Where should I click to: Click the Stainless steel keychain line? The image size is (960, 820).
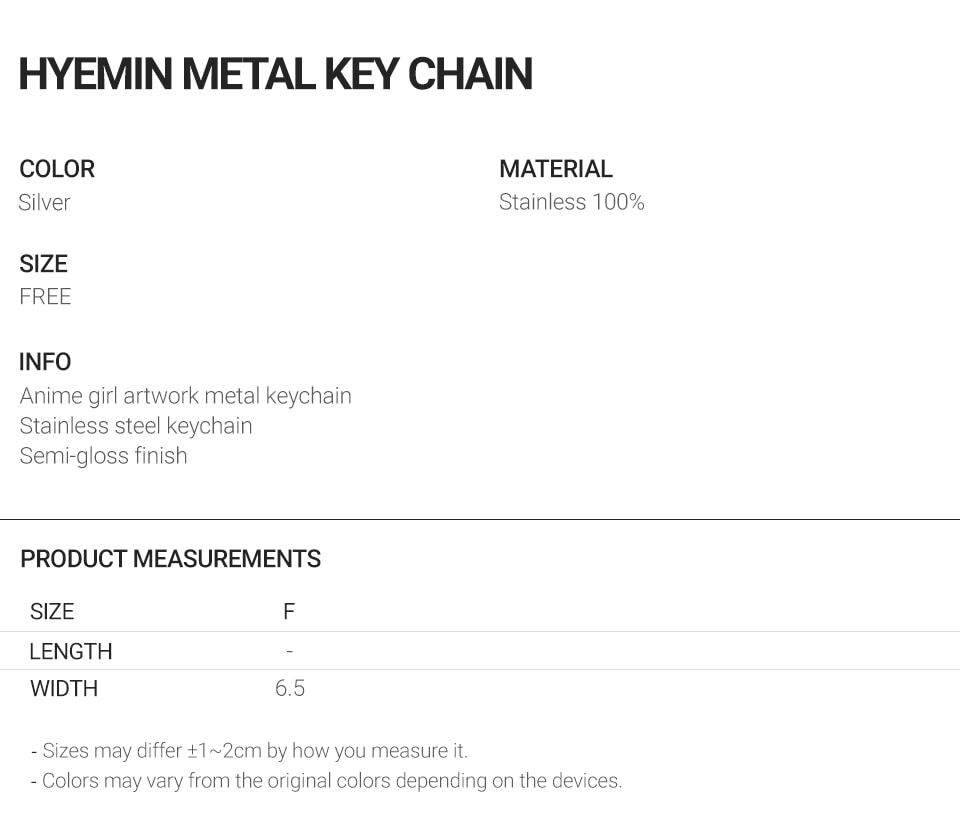point(136,426)
